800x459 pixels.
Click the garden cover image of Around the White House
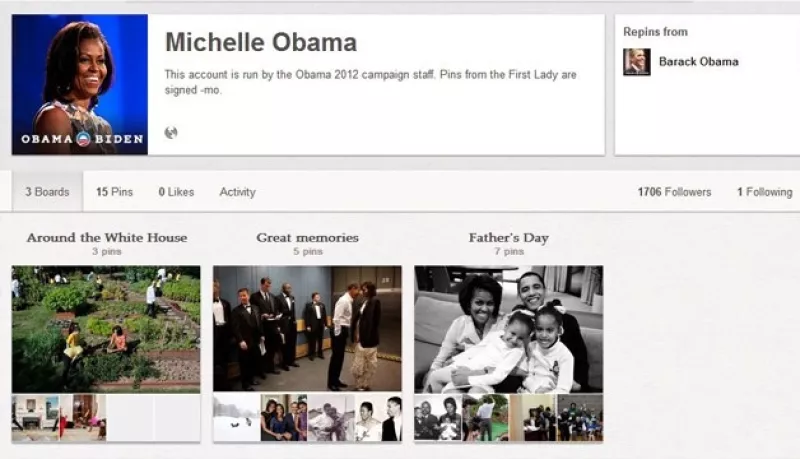[x=106, y=328]
